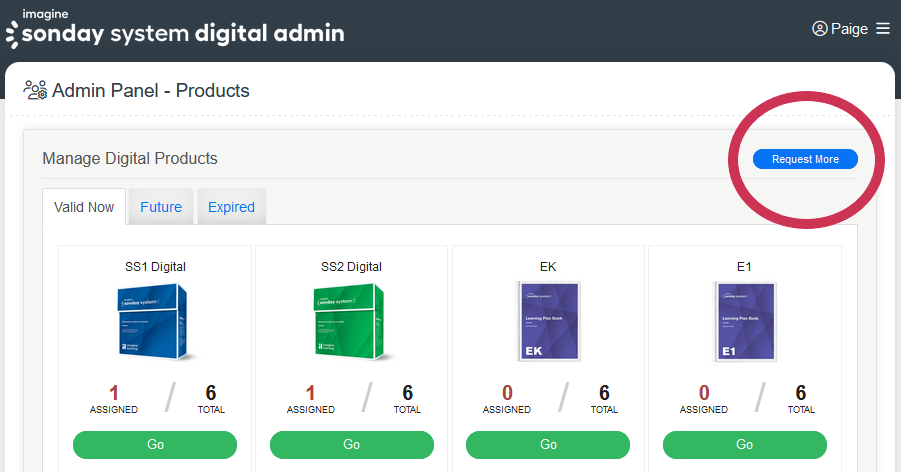Click the EK Learning Plan Book cover

tap(547, 321)
